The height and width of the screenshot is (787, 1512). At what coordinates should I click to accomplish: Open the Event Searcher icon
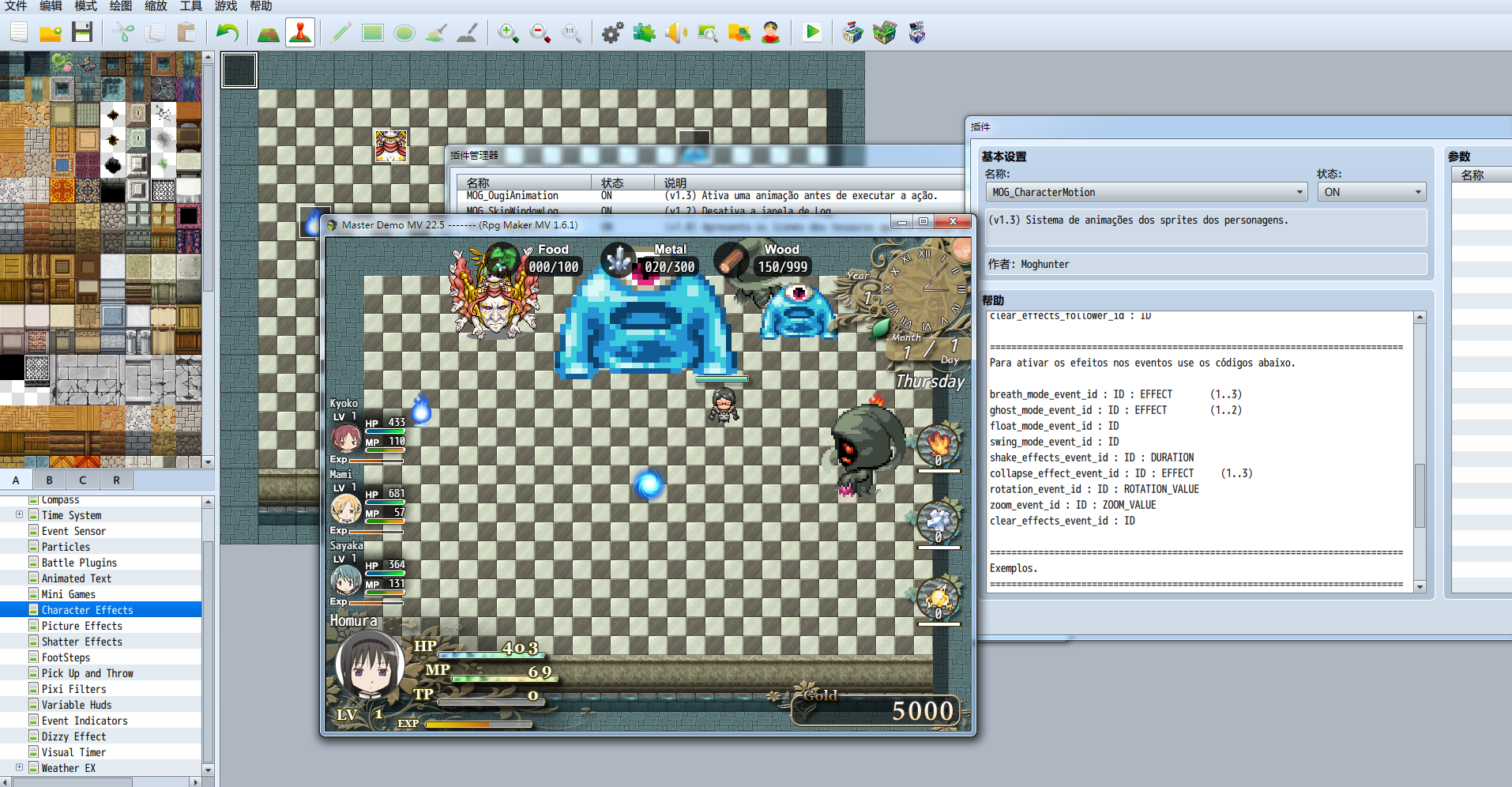tap(708, 32)
